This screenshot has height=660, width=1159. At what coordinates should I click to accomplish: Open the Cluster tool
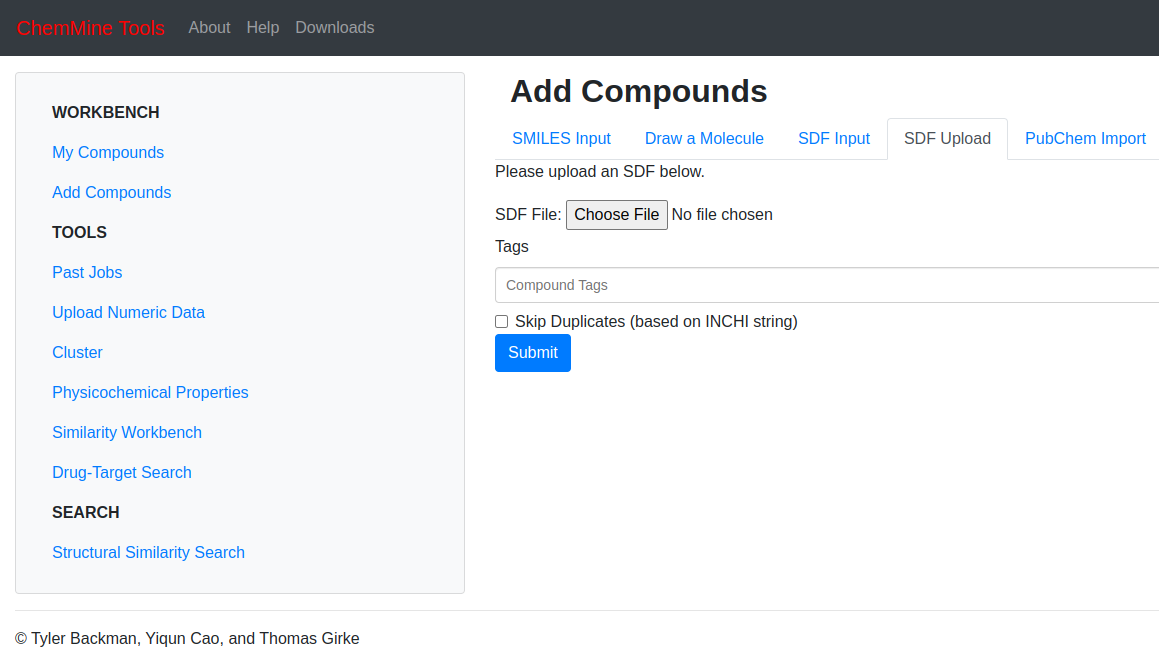77,352
